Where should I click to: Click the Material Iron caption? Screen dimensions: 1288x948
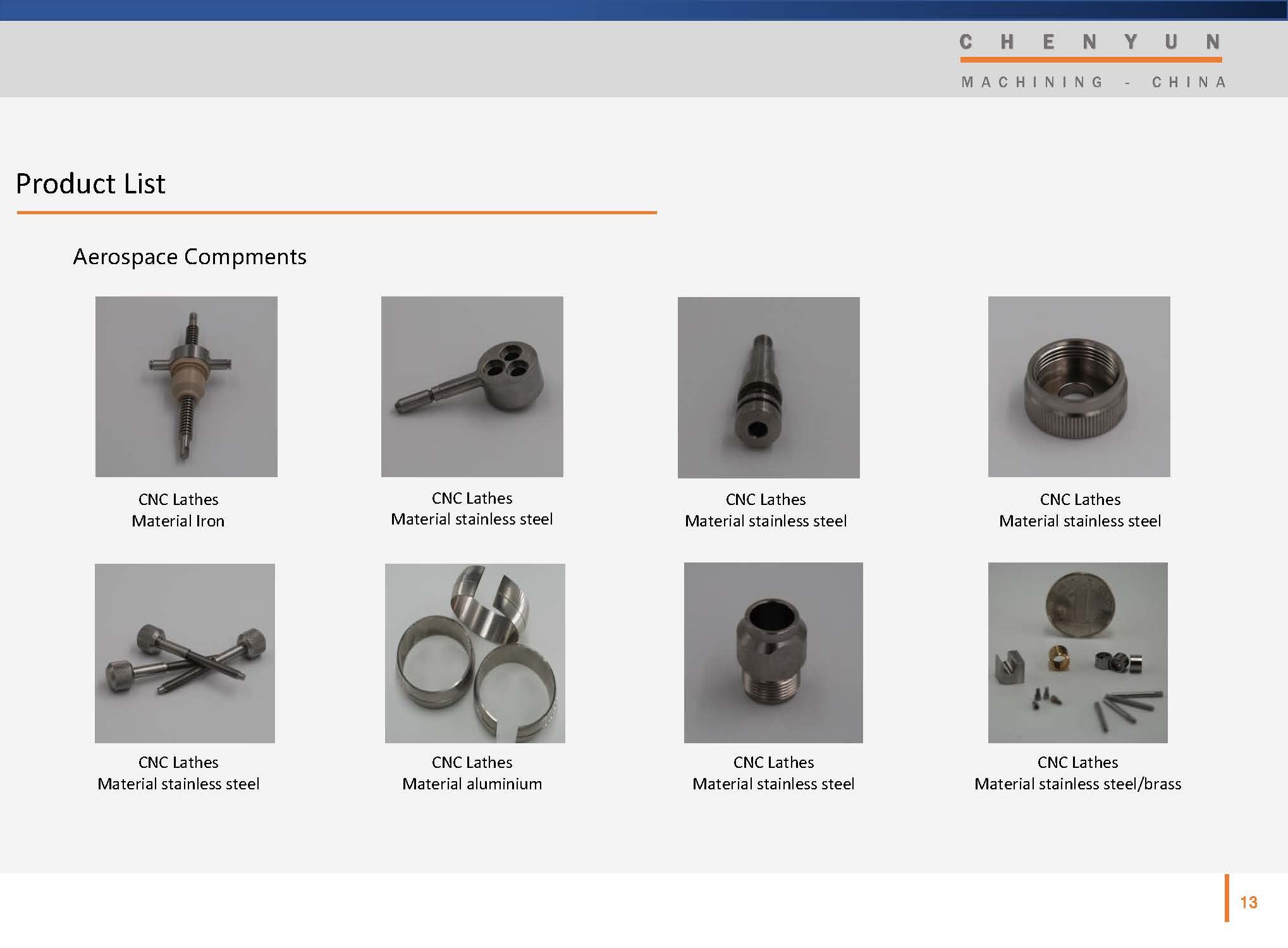tap(178, 521)
